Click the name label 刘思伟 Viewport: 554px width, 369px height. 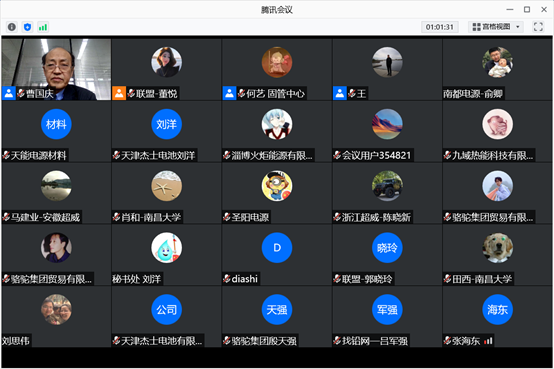[16, 341]
